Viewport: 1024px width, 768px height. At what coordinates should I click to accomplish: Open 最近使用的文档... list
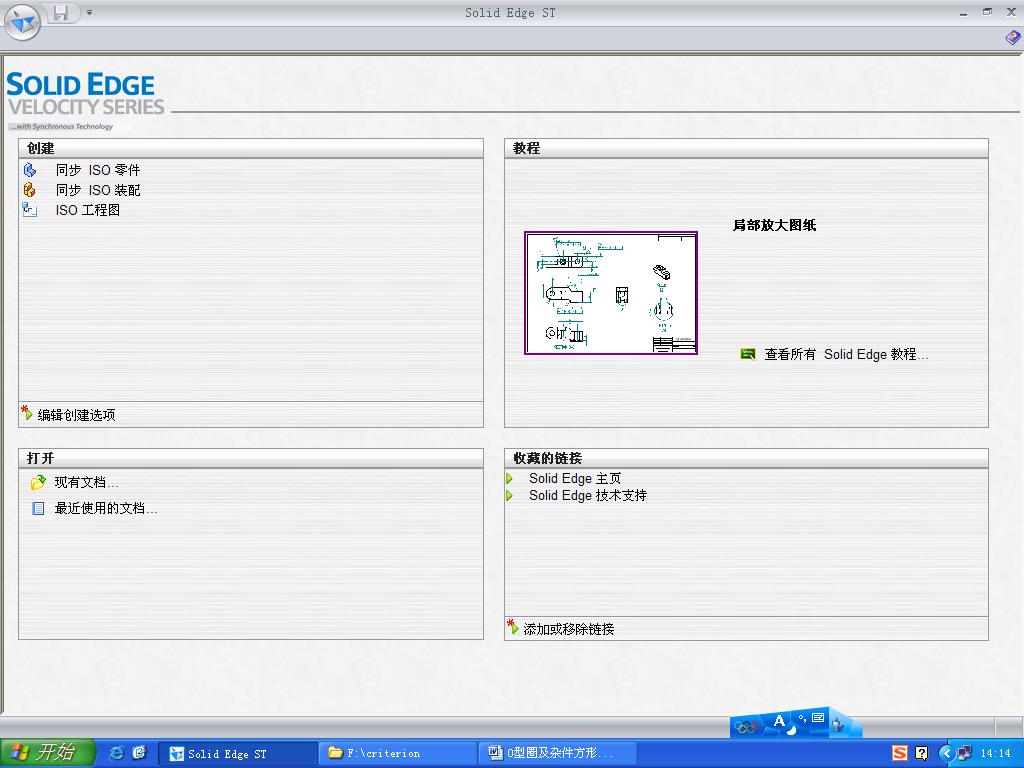(x=106, y=508)
